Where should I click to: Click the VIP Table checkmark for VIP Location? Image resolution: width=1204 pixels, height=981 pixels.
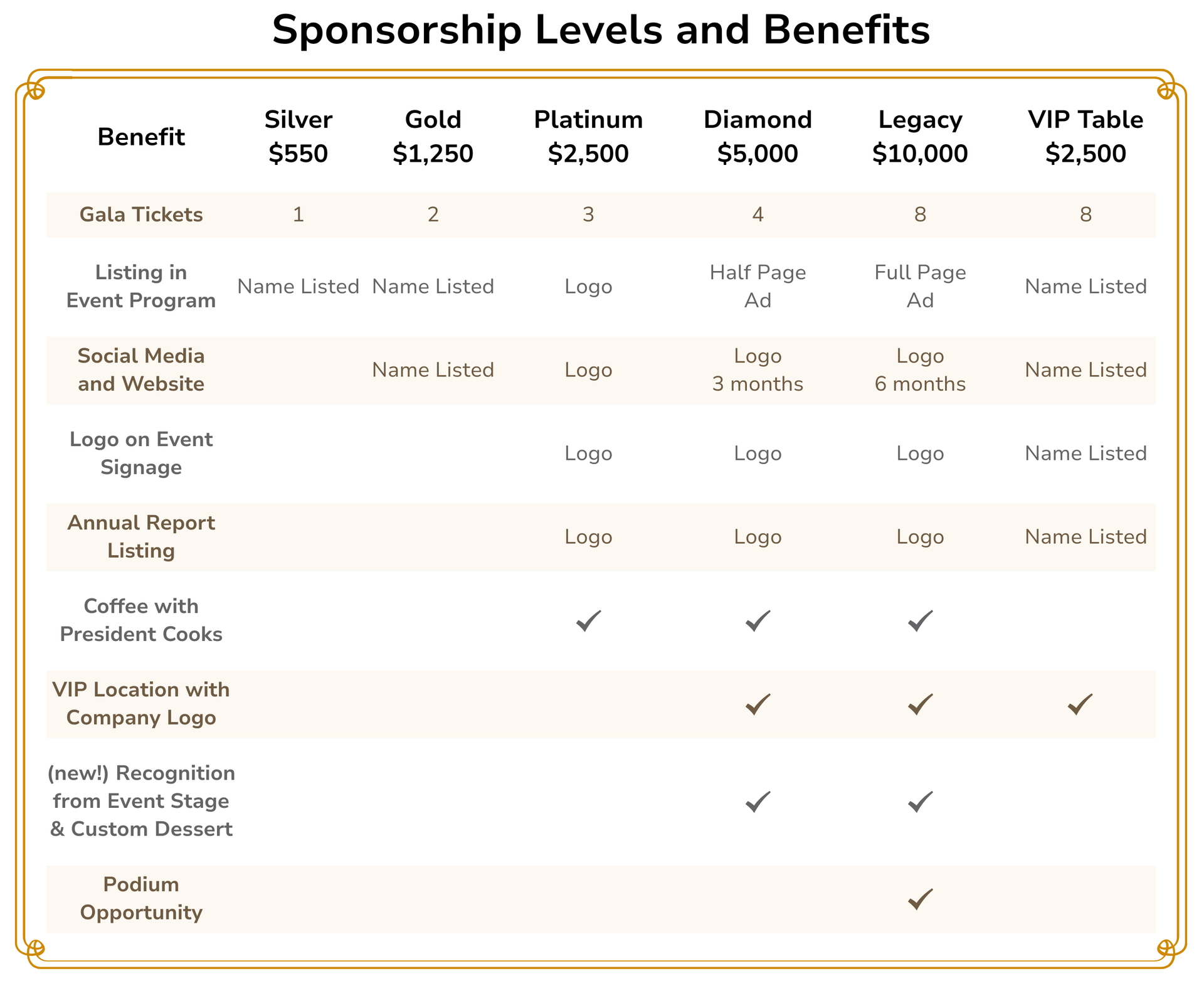[x=1080, y=704]
